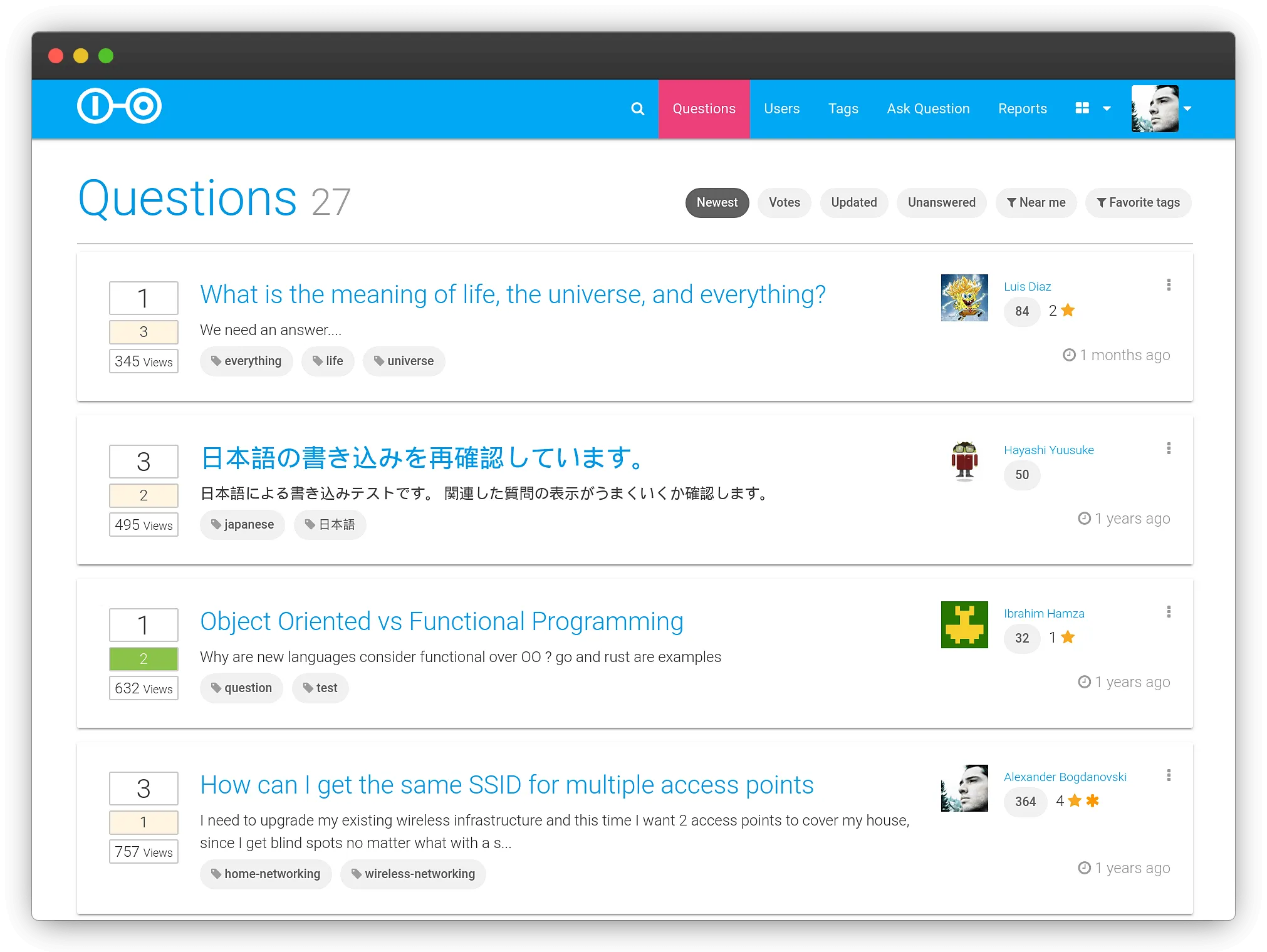This screenshot has width=1267, height=952.
Task: Open kebab menu on Hayashi Yuusuke question
Action: click(x=1169, y=448)
